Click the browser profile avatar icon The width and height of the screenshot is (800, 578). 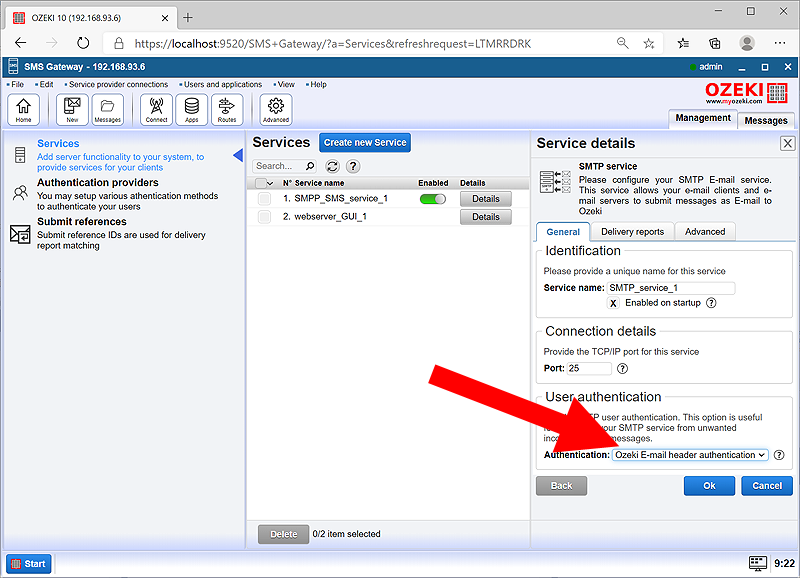(747, 43)
